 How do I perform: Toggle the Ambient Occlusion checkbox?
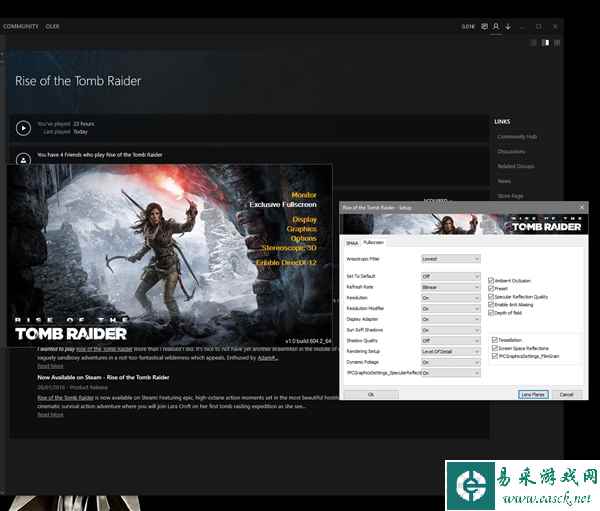[491, 281]
